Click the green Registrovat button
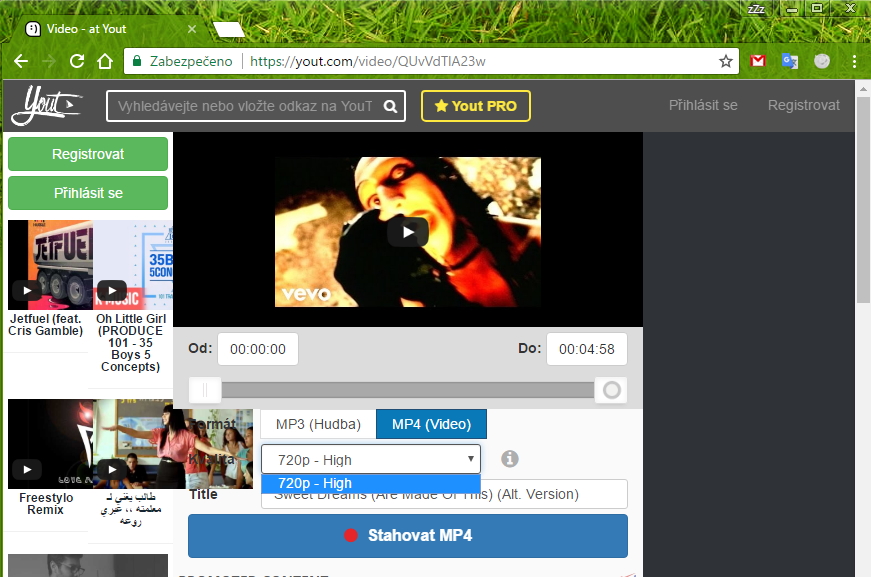Image resolution: width=871 pixels, height=577 pixels. (x=88, y=154)
